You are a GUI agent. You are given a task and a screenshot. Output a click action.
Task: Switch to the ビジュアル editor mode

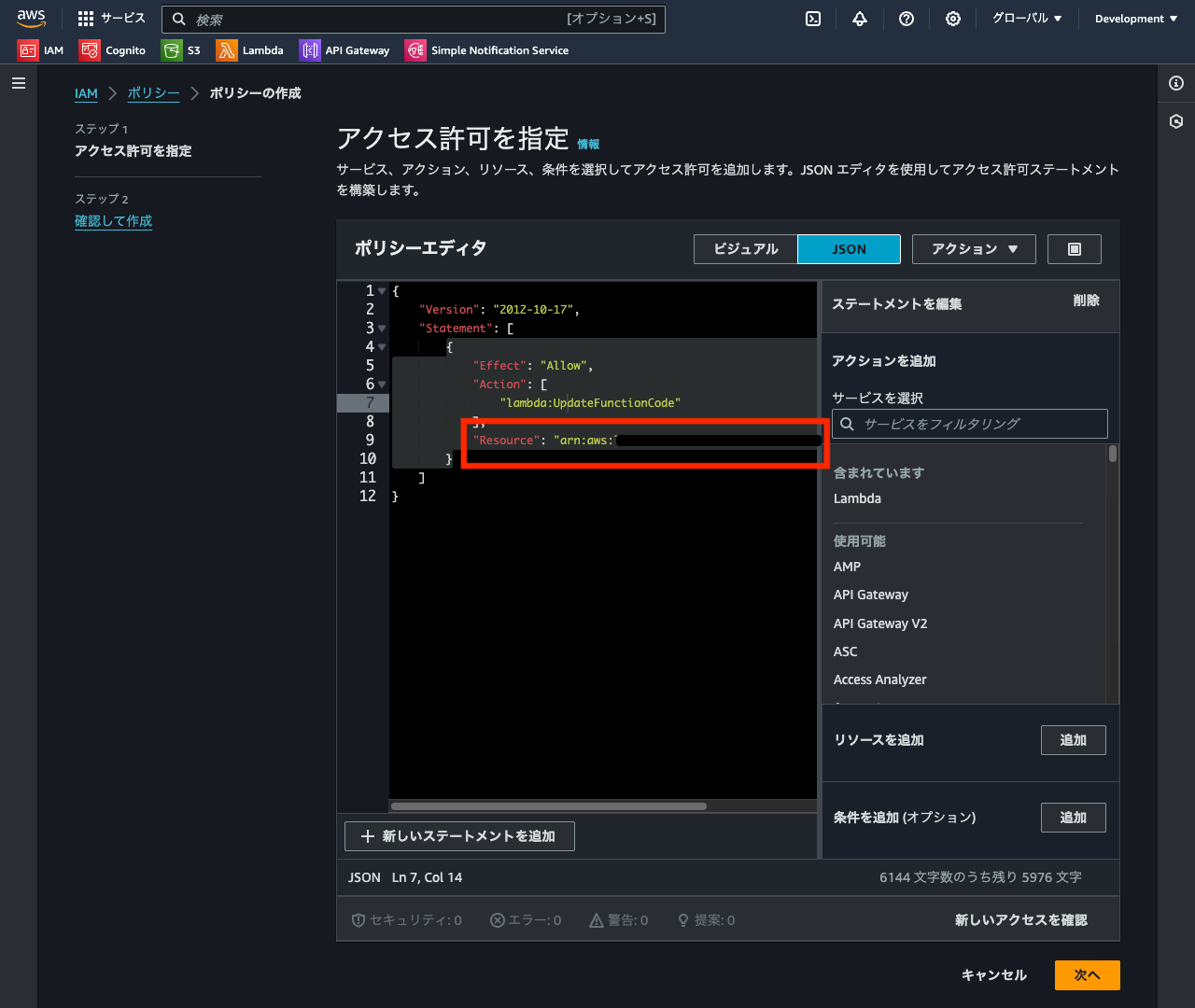click(745, 249)
